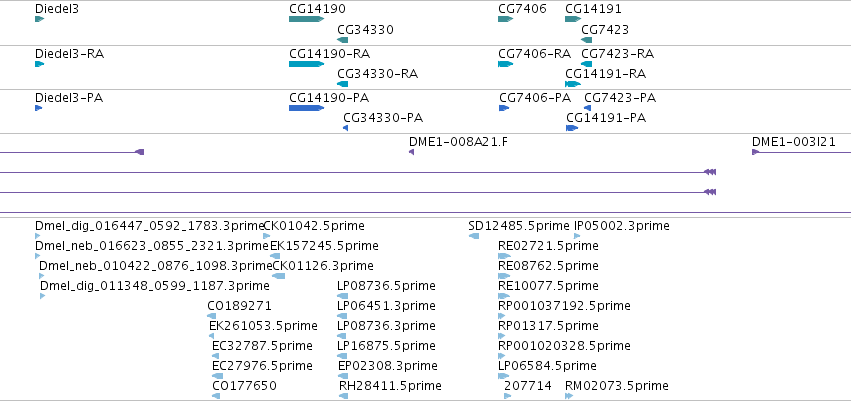The height and width of the screenshot is (401, 851).
Task: Click EST RE02721.5prime
Action: (548, 246)
